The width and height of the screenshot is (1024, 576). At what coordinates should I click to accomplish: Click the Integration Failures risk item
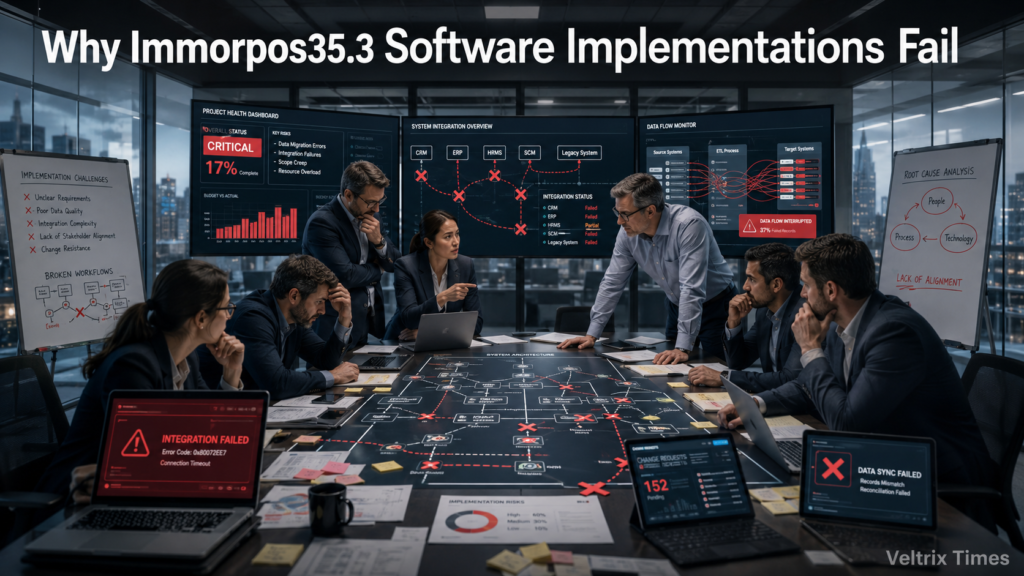pos(299,153)
